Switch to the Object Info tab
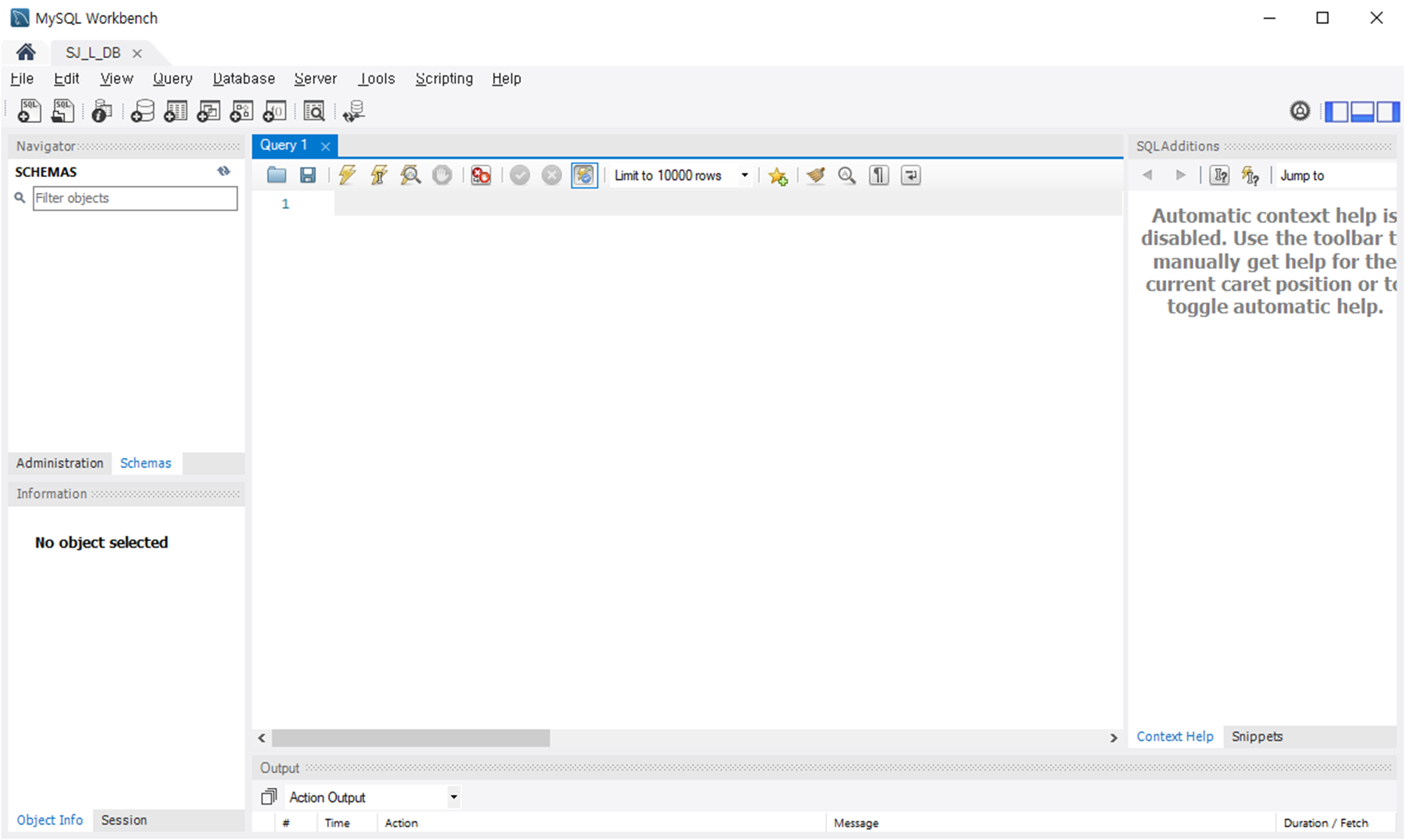The height and width of the screenshot is (840, 1405). [50, 820]
